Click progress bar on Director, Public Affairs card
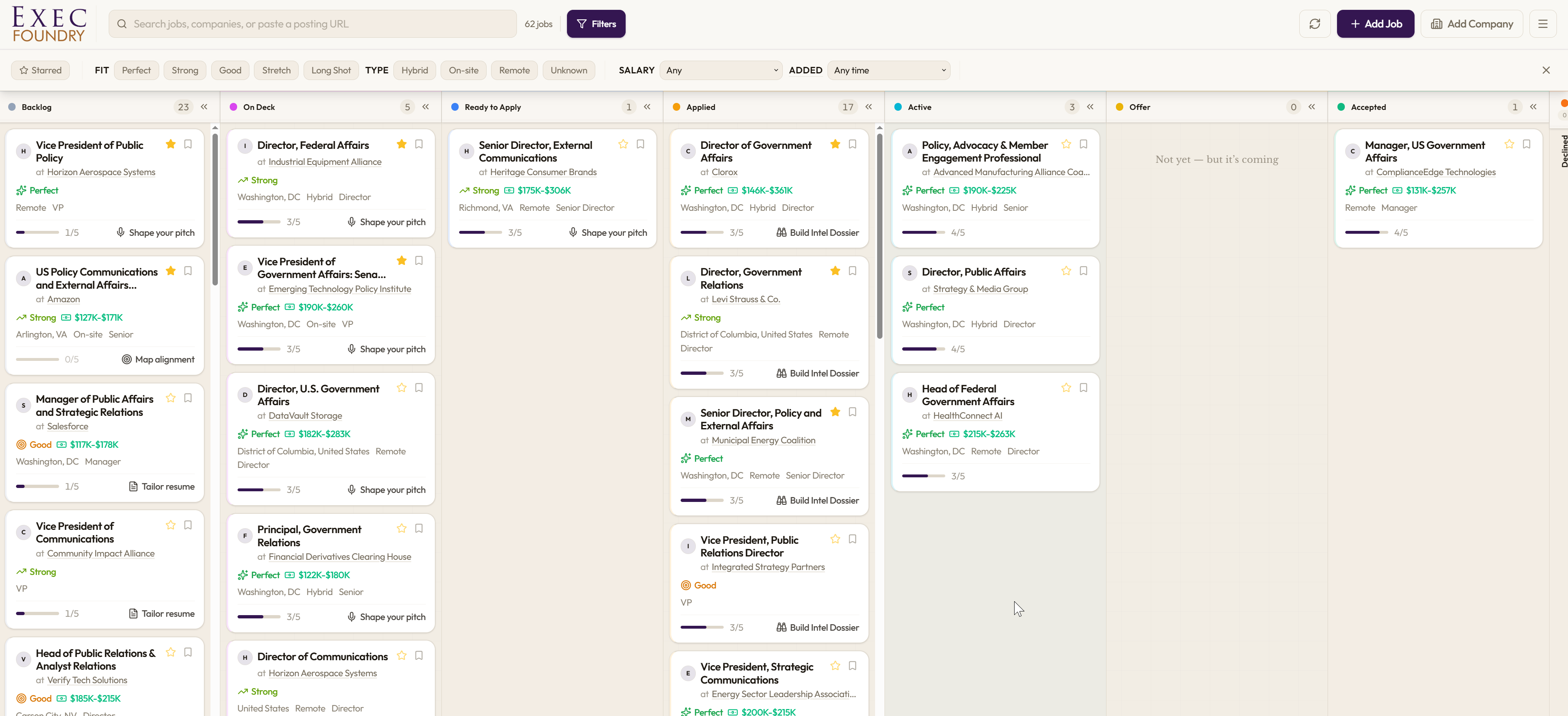 tap(923, 349)
